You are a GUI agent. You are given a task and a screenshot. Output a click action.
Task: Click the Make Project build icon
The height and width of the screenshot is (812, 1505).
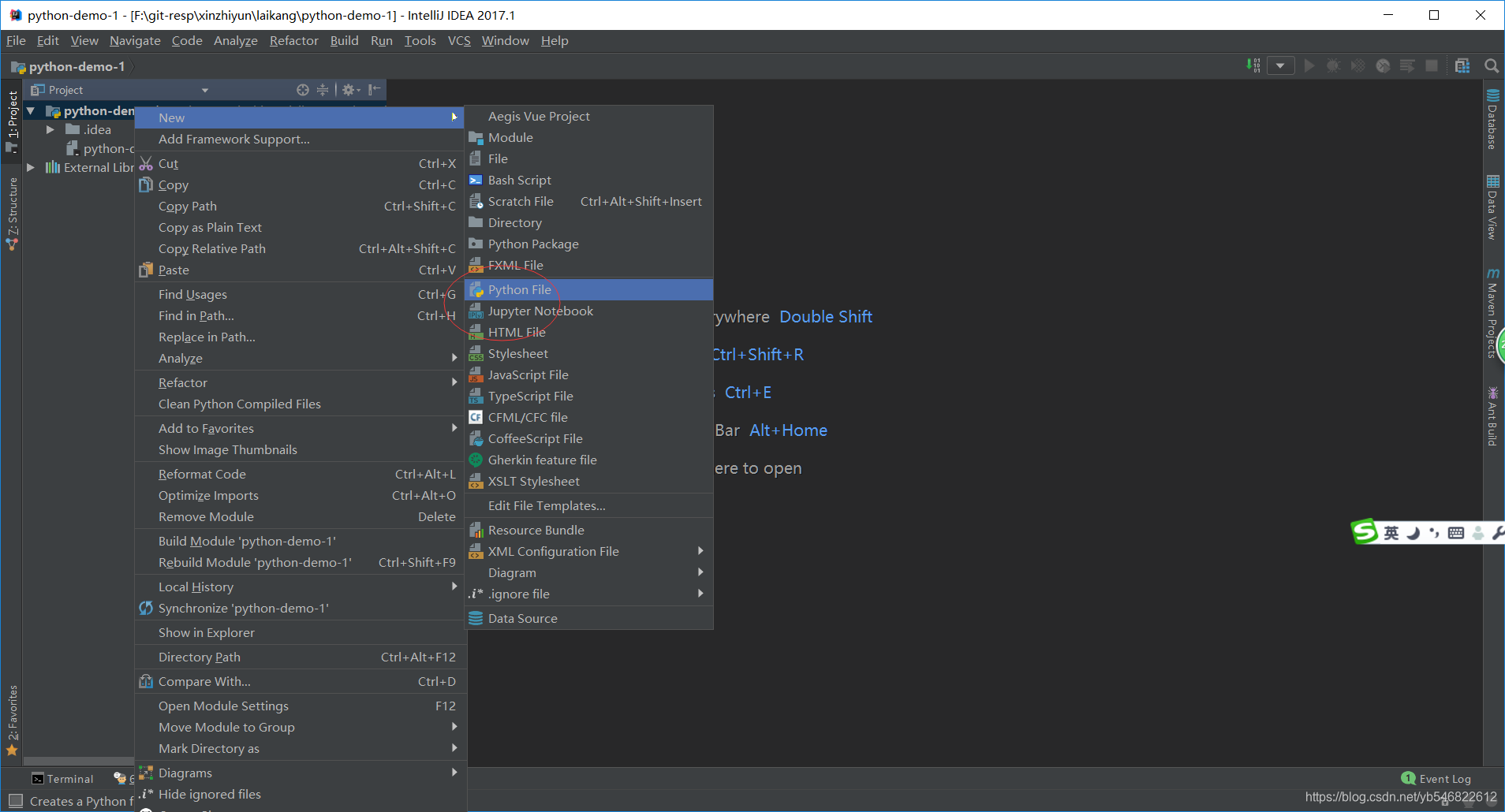(1253, 65)
